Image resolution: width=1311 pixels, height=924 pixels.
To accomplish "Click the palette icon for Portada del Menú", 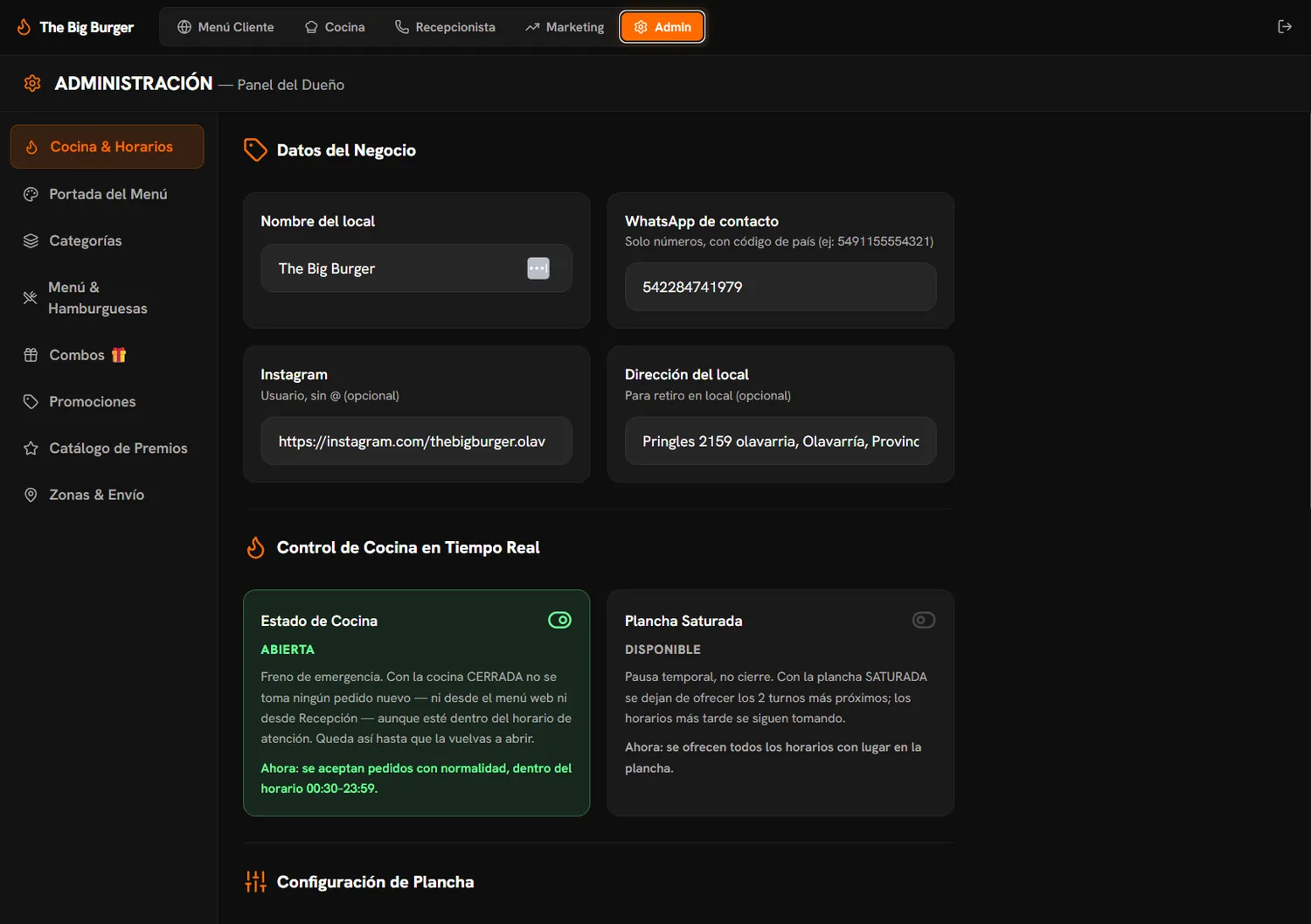I will 31,194.
